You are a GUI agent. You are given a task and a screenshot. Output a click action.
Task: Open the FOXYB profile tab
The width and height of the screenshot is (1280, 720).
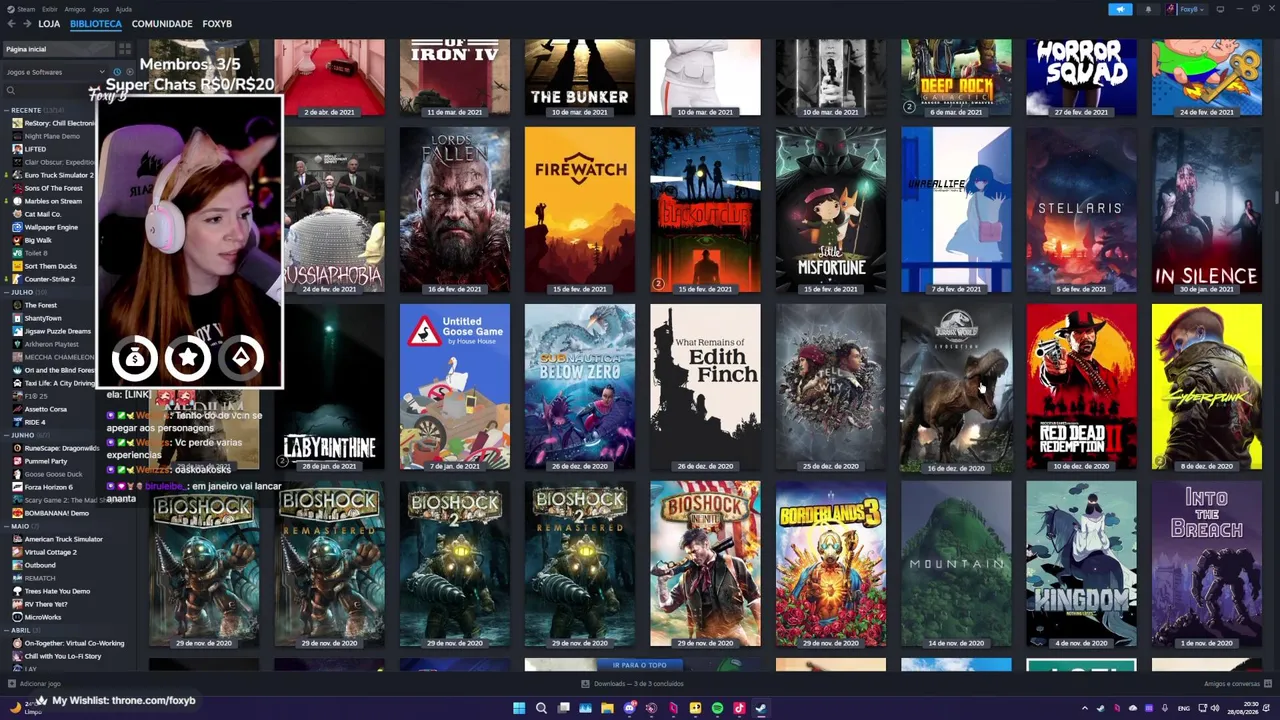[x=217, y=24]
